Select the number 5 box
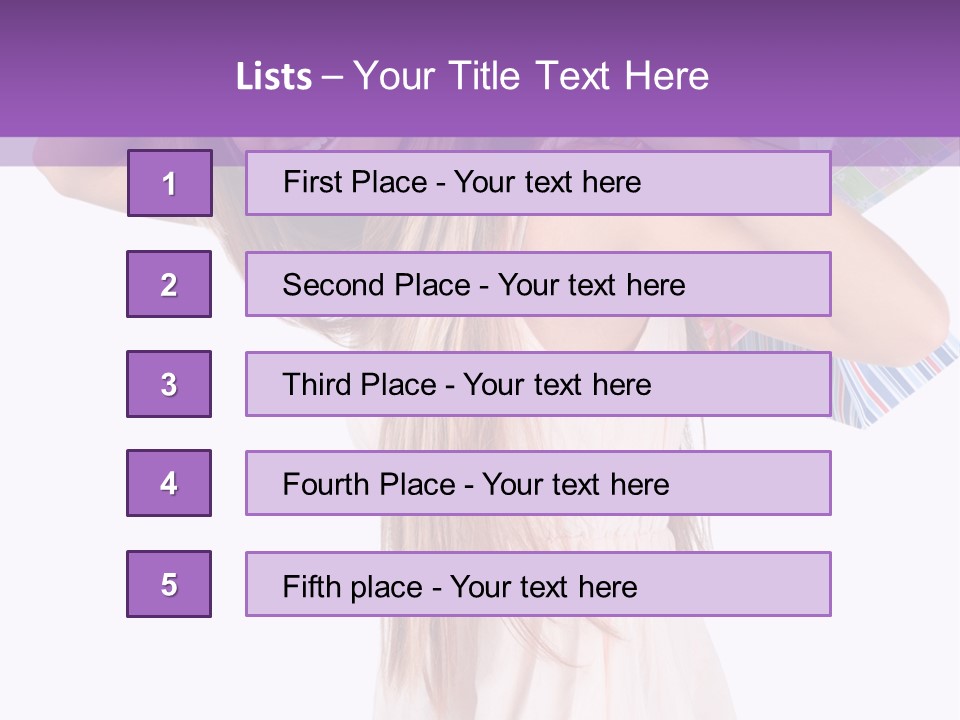 (x=169, y=584)
